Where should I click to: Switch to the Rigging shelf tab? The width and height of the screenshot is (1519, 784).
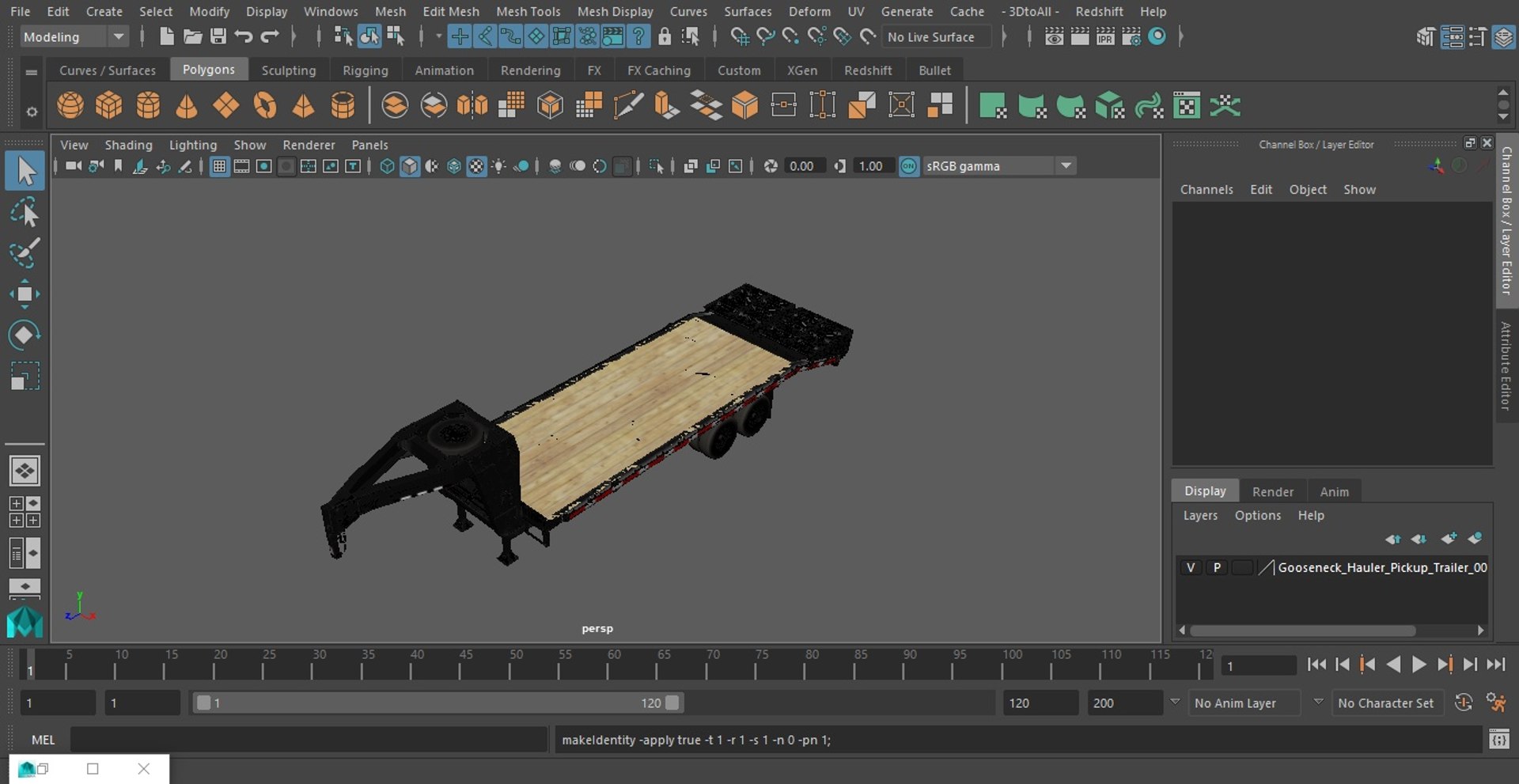(365, 70)
